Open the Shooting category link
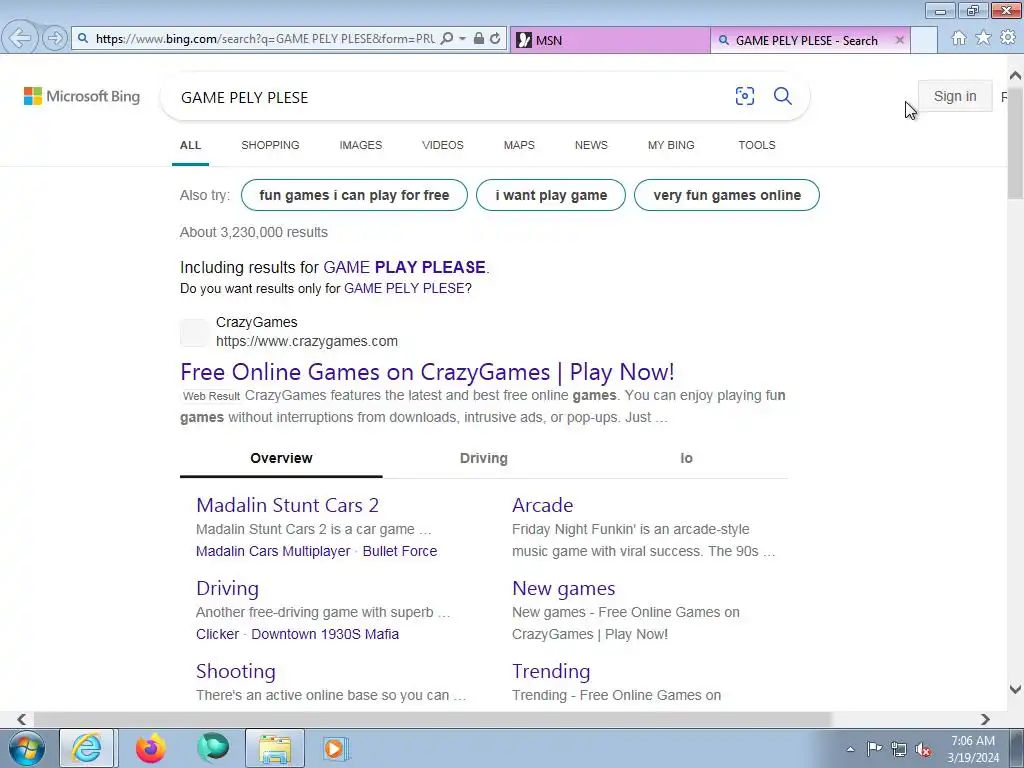Screen dimensions: 1024x768 pyautogui.click(x=236, y=671)
